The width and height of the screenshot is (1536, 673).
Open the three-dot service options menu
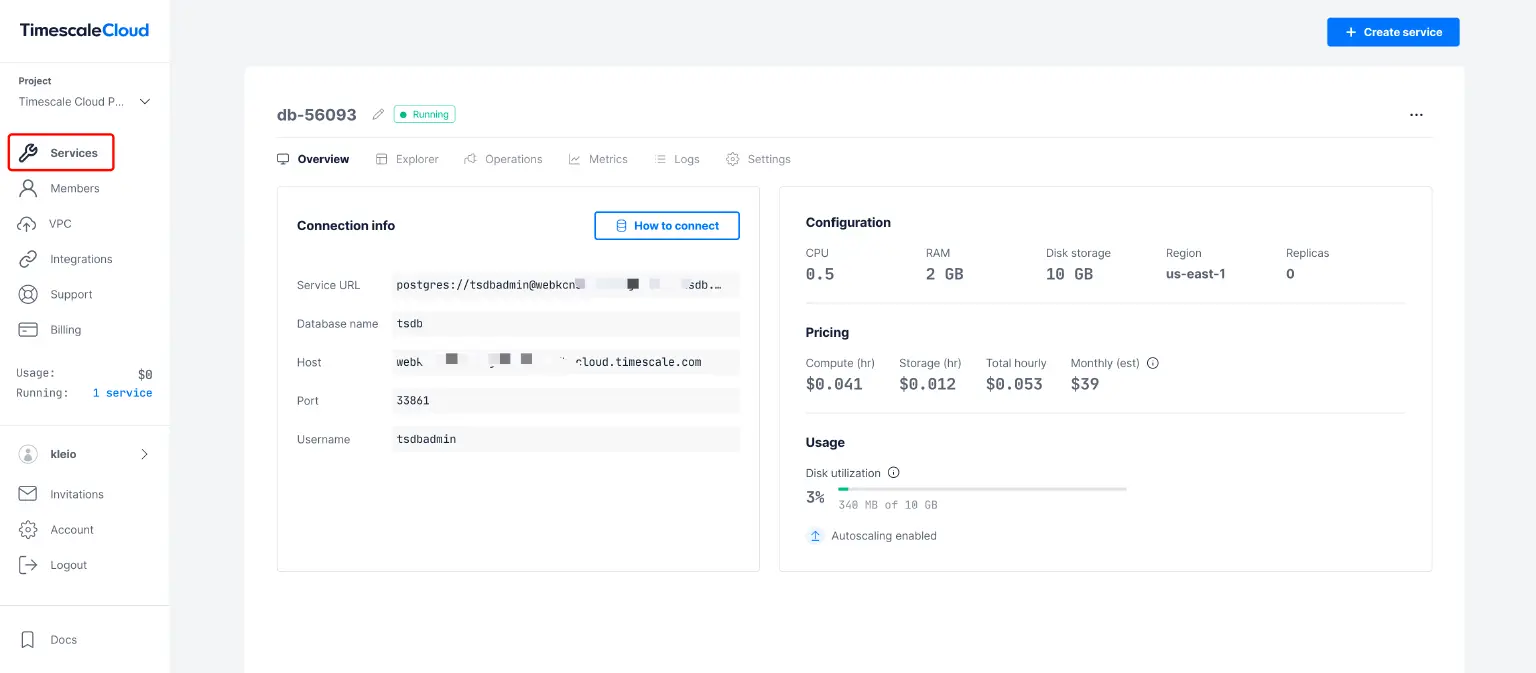1416,114
